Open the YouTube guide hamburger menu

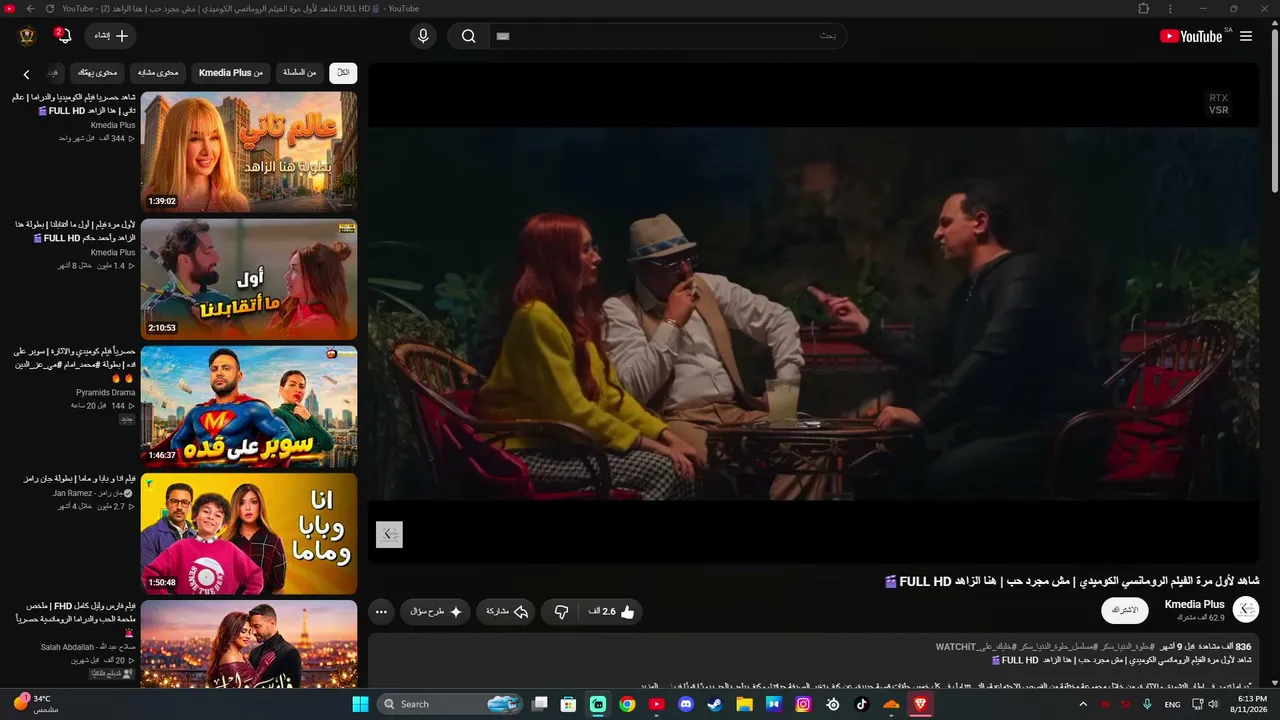pos(1246,36)
